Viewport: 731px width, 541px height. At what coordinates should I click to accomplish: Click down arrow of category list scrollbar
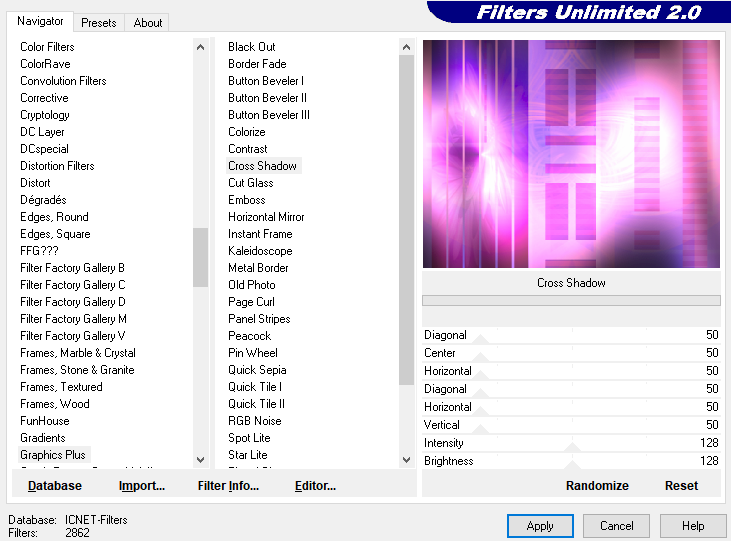click(x=200, y=460)
